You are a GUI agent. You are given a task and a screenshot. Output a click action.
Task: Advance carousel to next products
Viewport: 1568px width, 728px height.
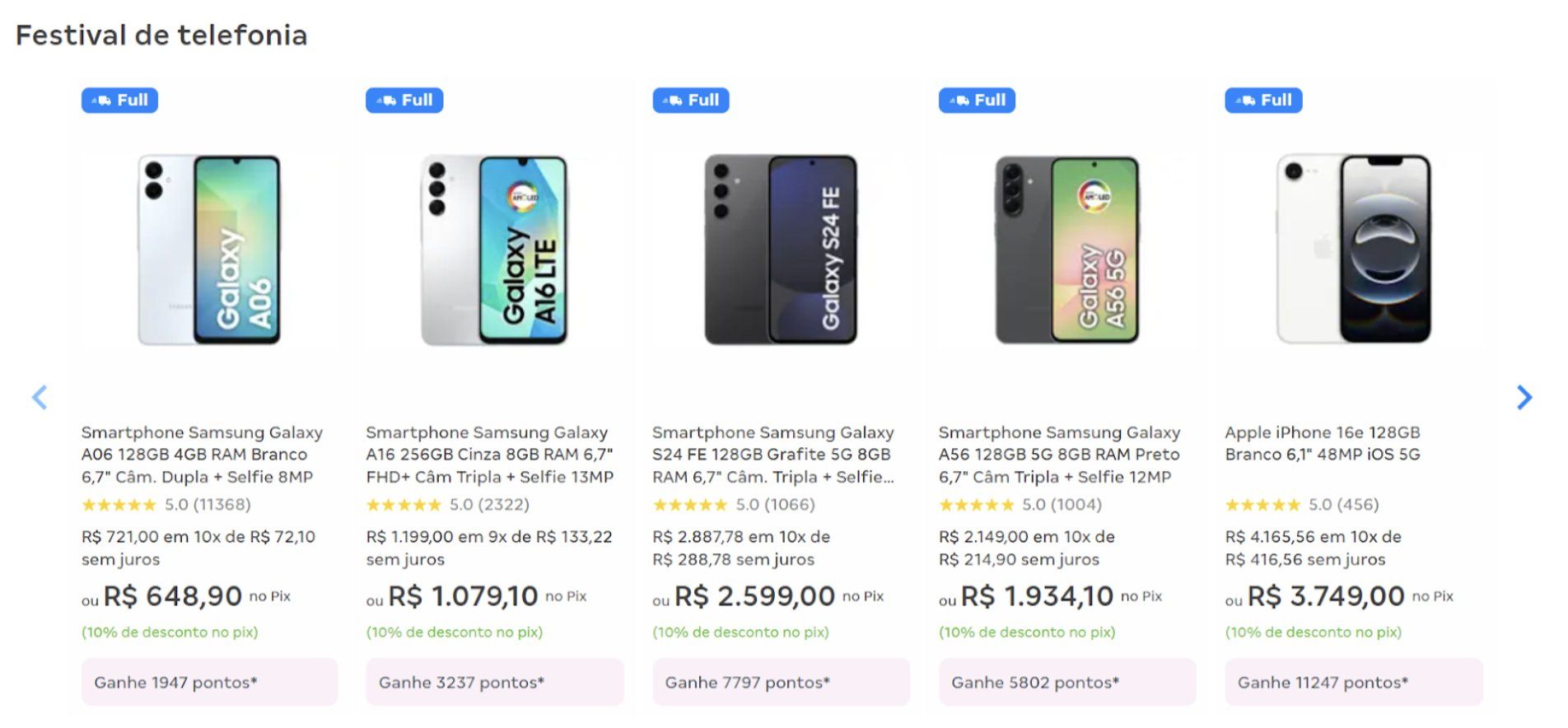point(1524,398)
